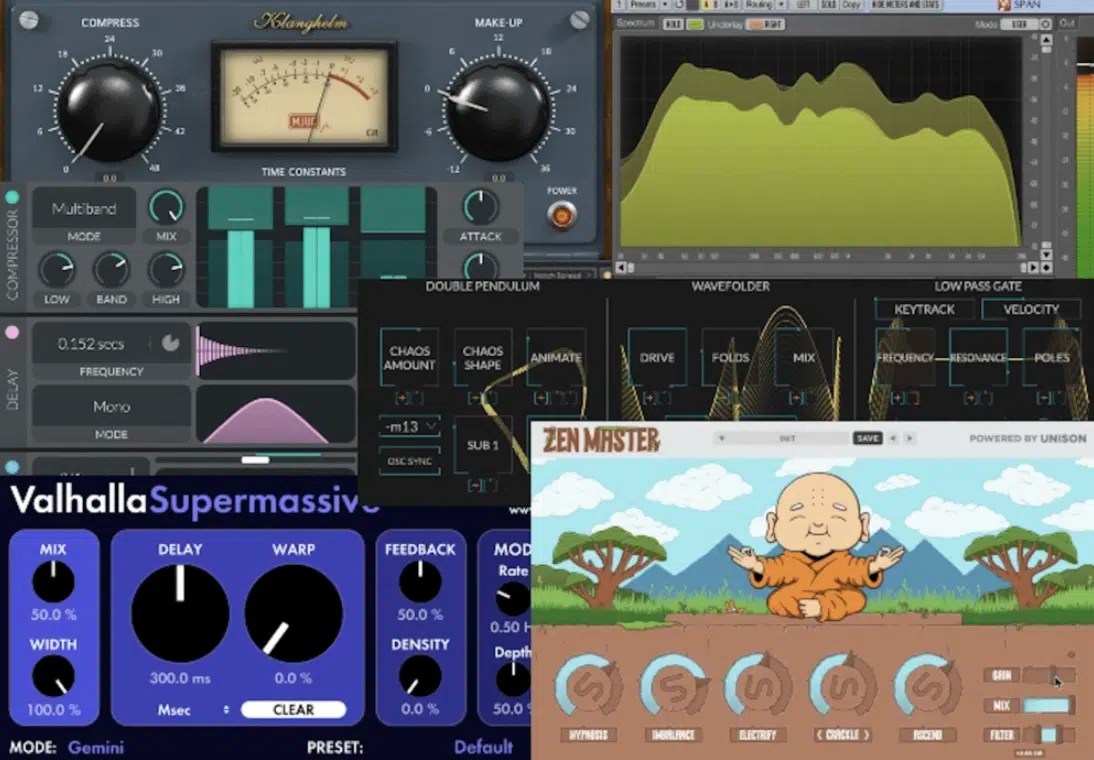Click the right chevron beside CRACKLE
The image size is (1094, 760).
[866, 735]
